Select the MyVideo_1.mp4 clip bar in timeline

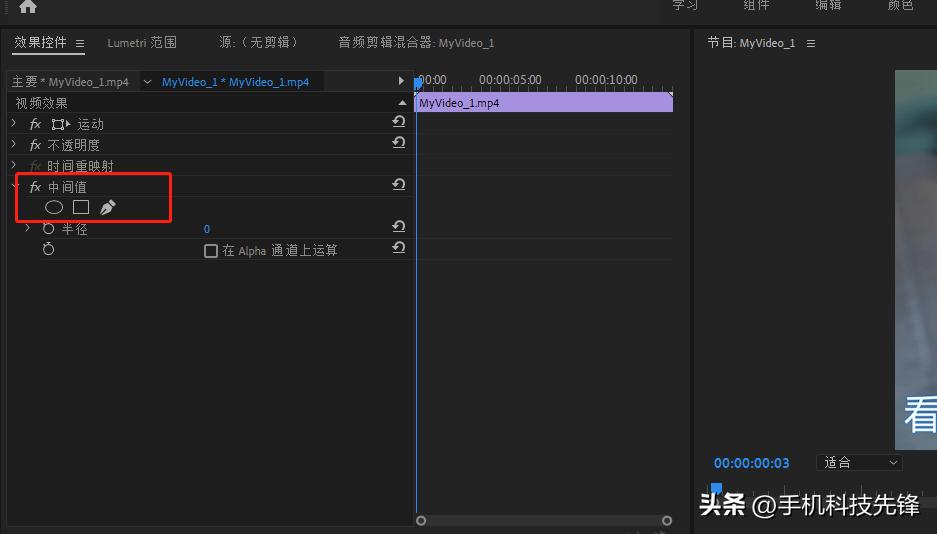543,103
